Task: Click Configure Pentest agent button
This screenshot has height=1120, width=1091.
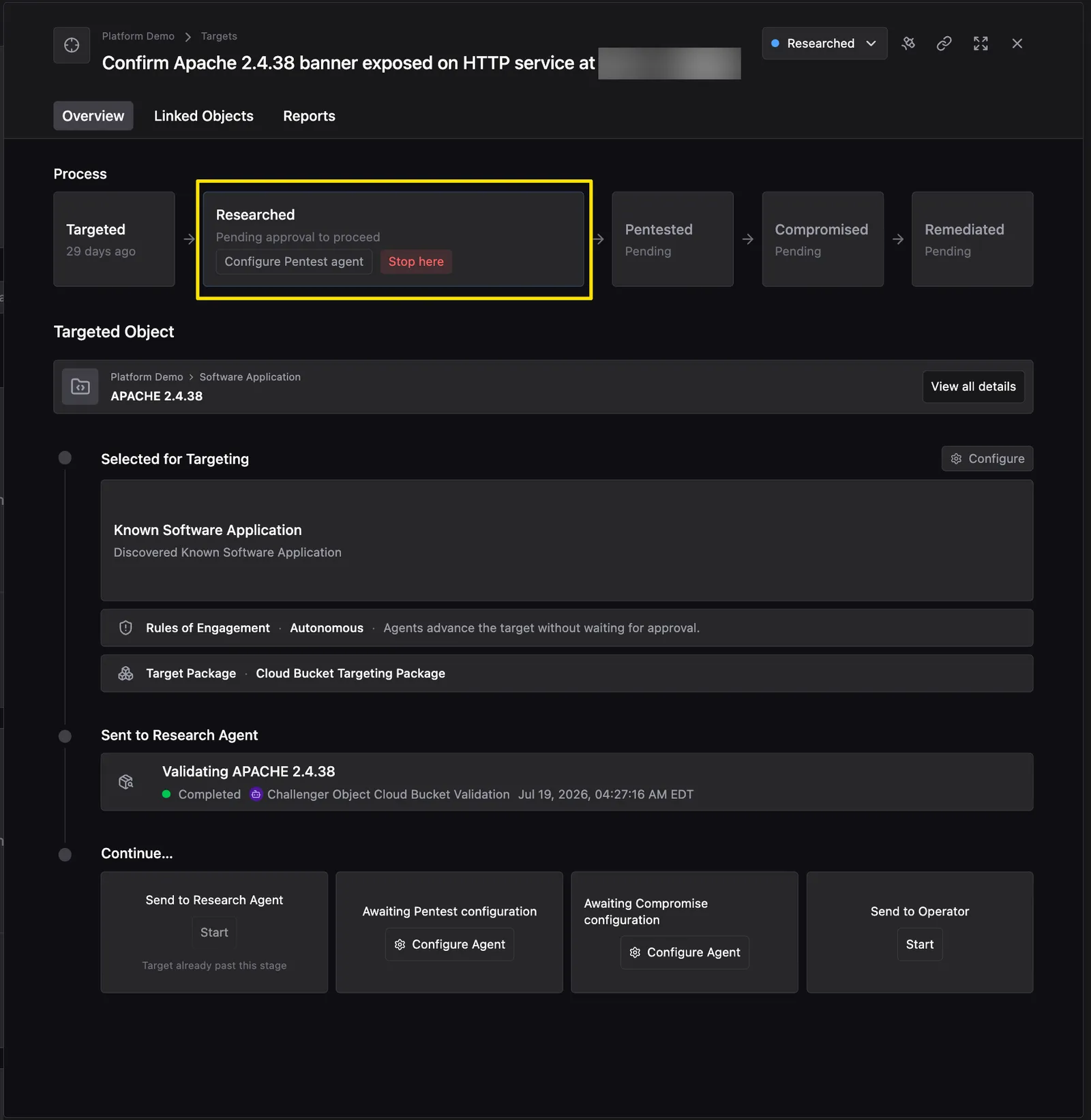Action: click(294, 262)
